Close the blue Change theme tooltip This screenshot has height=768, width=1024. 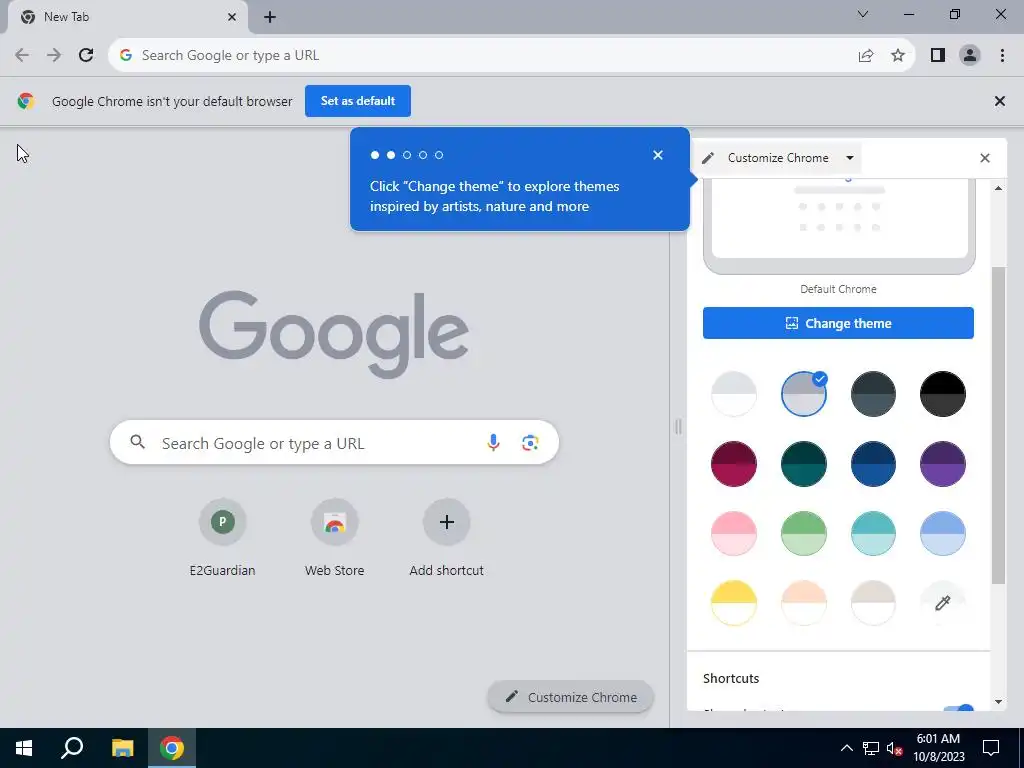(658, 155)
